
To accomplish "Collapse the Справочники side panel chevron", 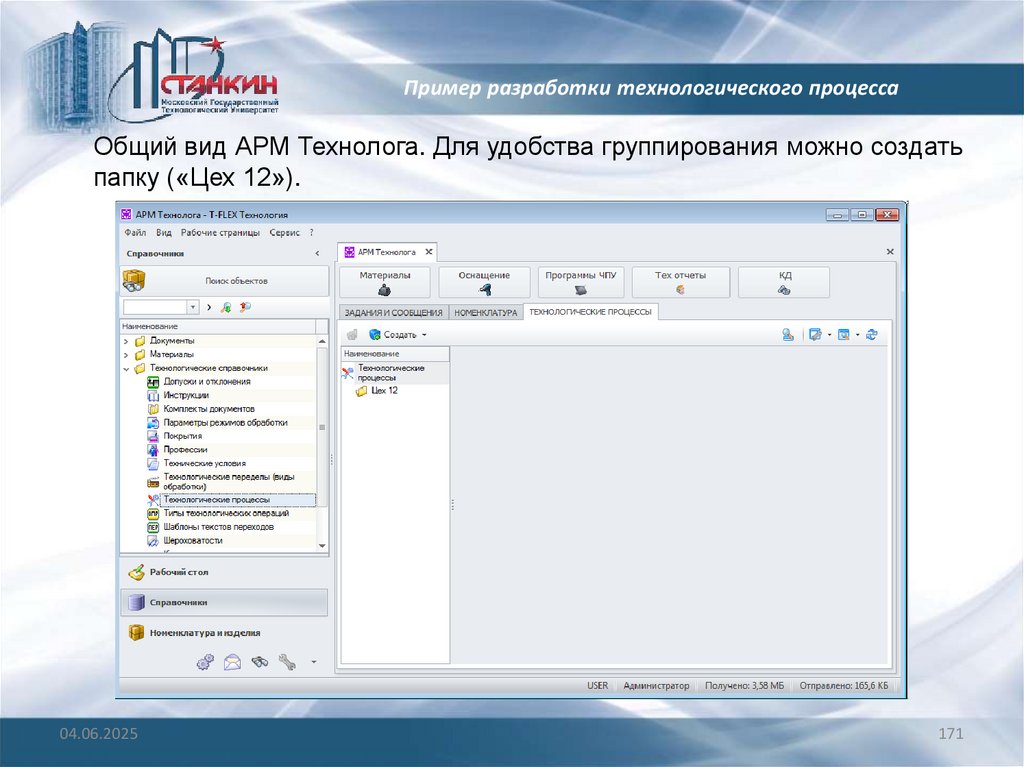I will (x=317, y=253).
